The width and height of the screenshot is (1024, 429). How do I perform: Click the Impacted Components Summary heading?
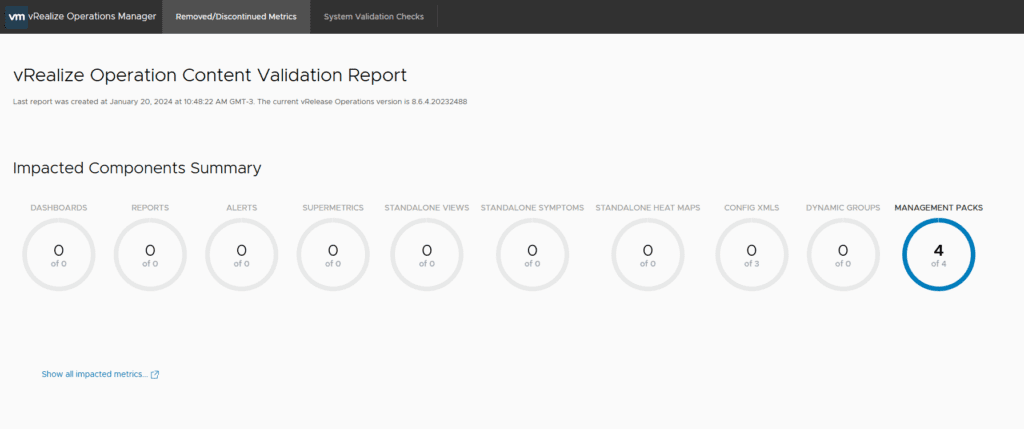coord(137,168)
